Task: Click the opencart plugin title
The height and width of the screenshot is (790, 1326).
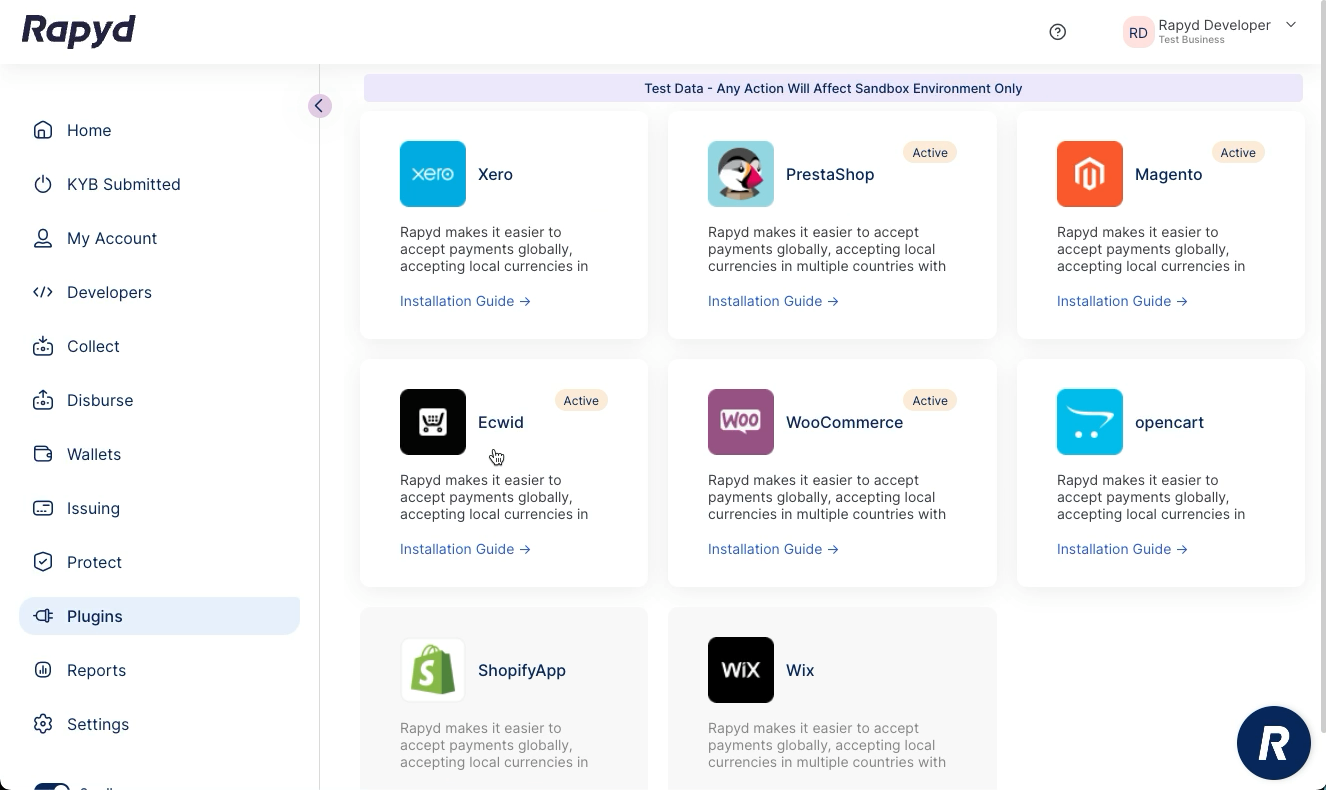Action: (x=1169, y=422)
